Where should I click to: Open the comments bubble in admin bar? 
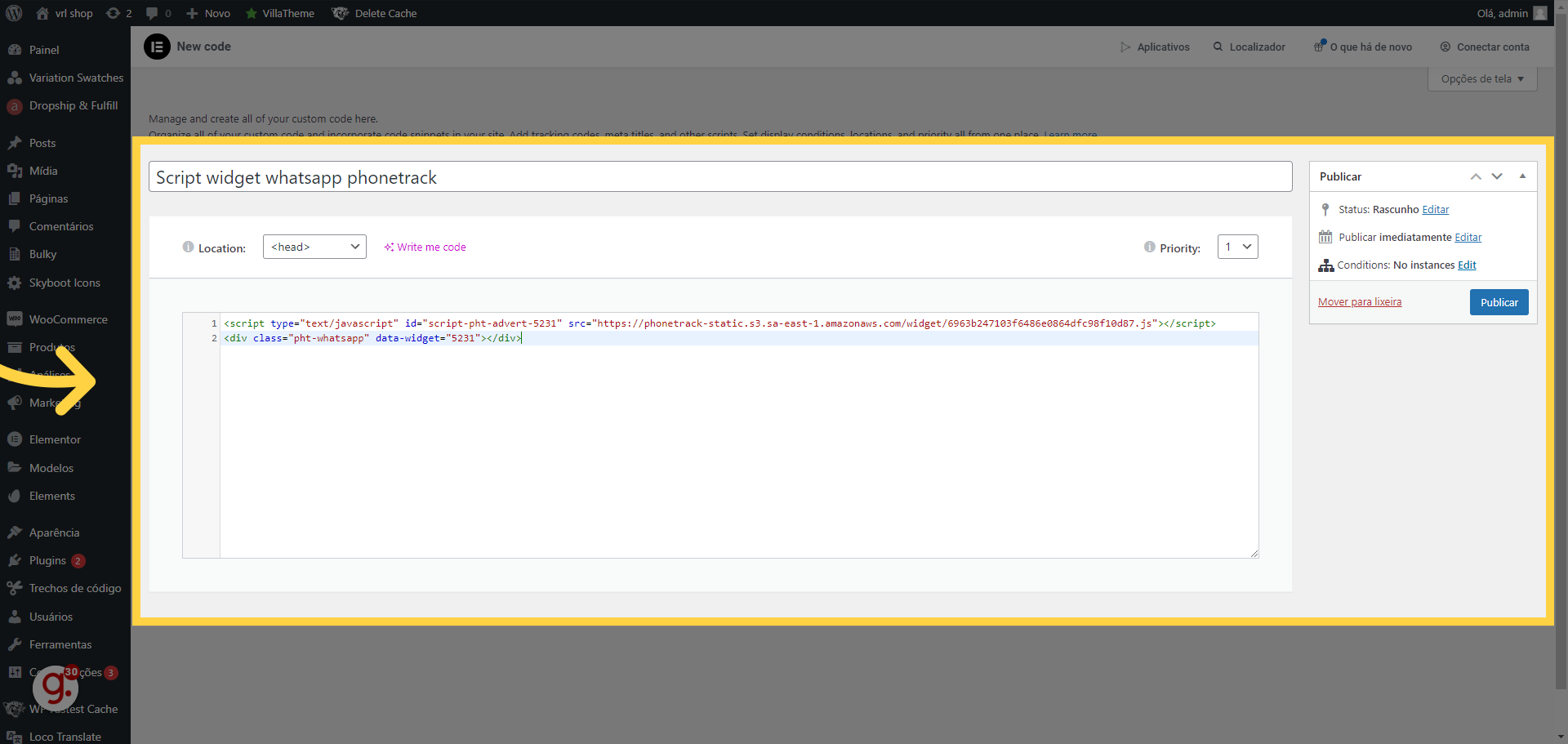click(158, 13)
